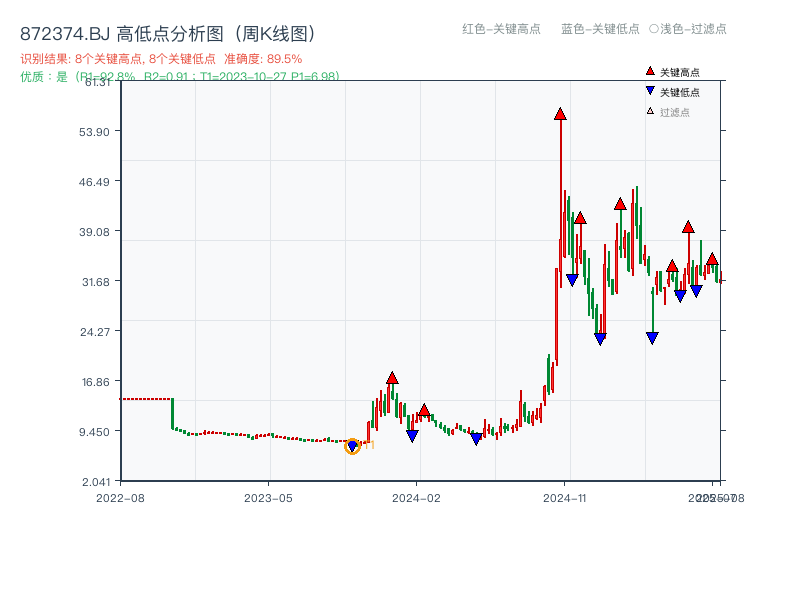Image resolution: width=800 pixels, height=600 pixels.
Task: Click the blue low triangle inside the orange circle
Action: (x=352, y=447)
